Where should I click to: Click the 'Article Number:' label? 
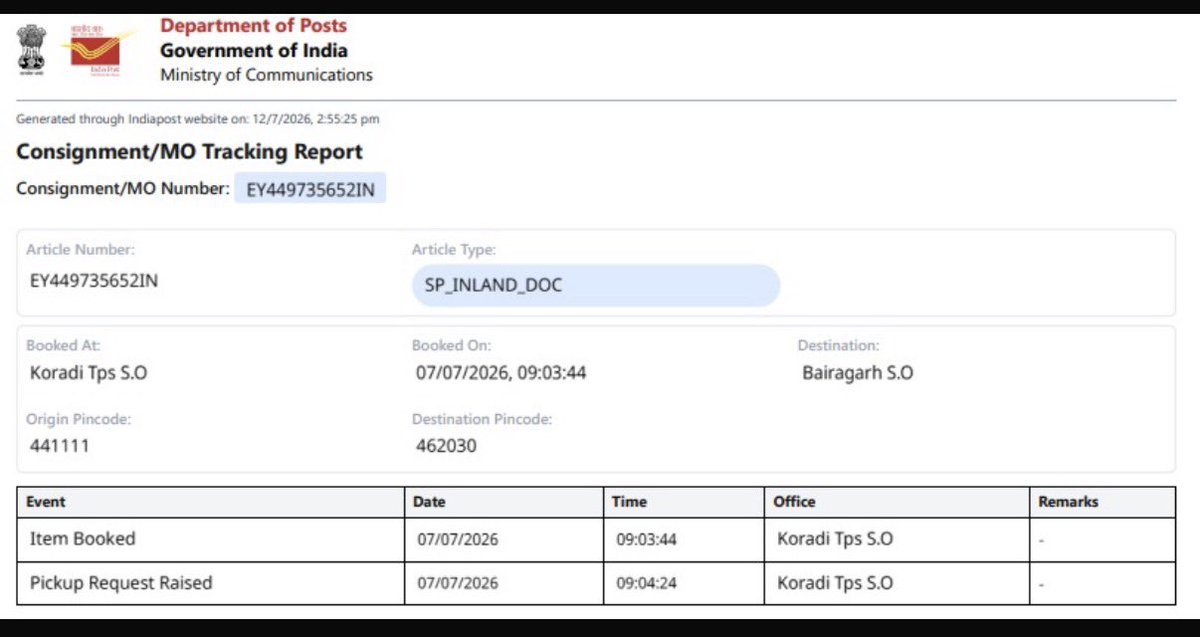pos(80,249)
